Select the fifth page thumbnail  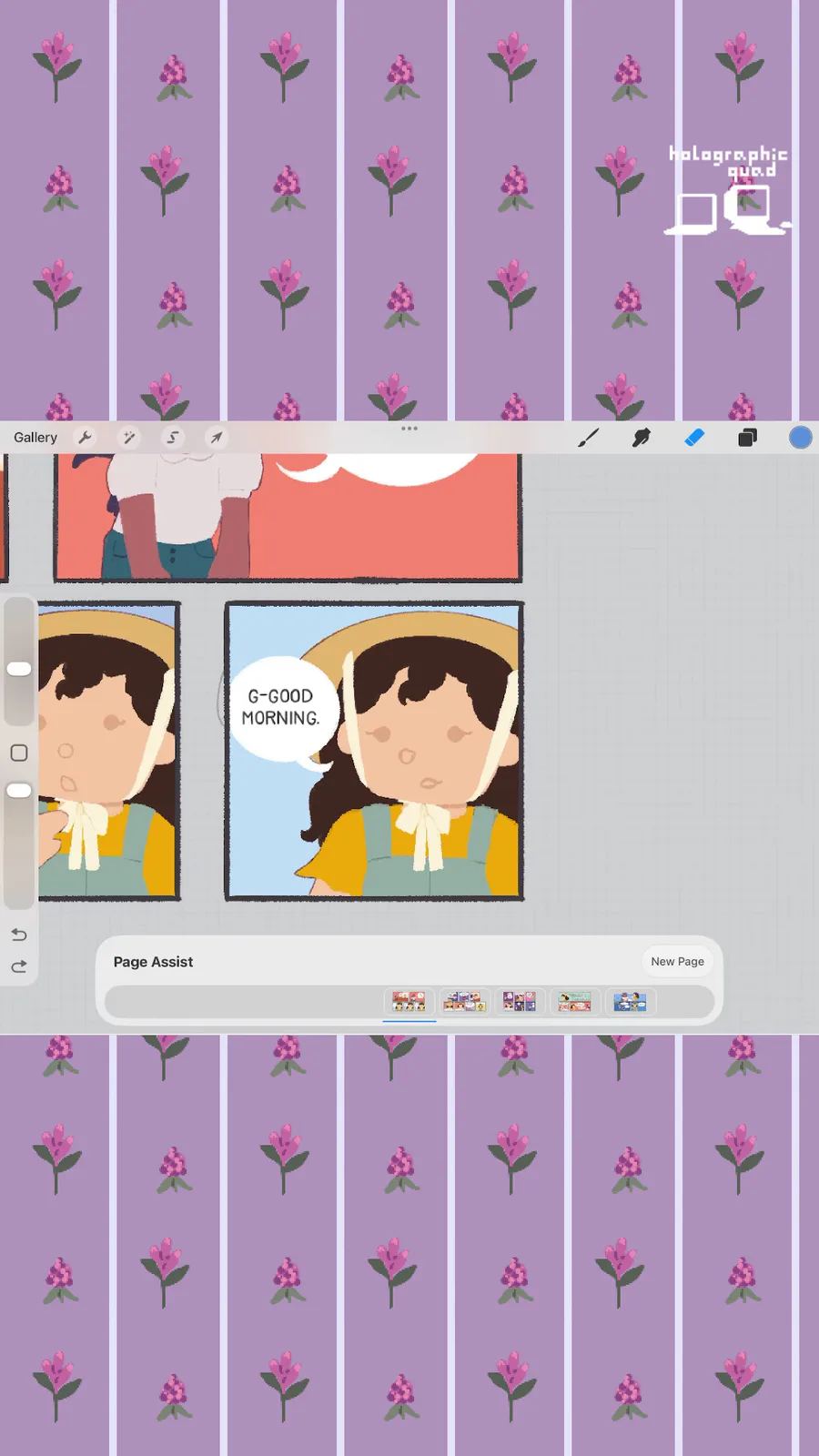pyautogui.click(x=630, y=1002)
